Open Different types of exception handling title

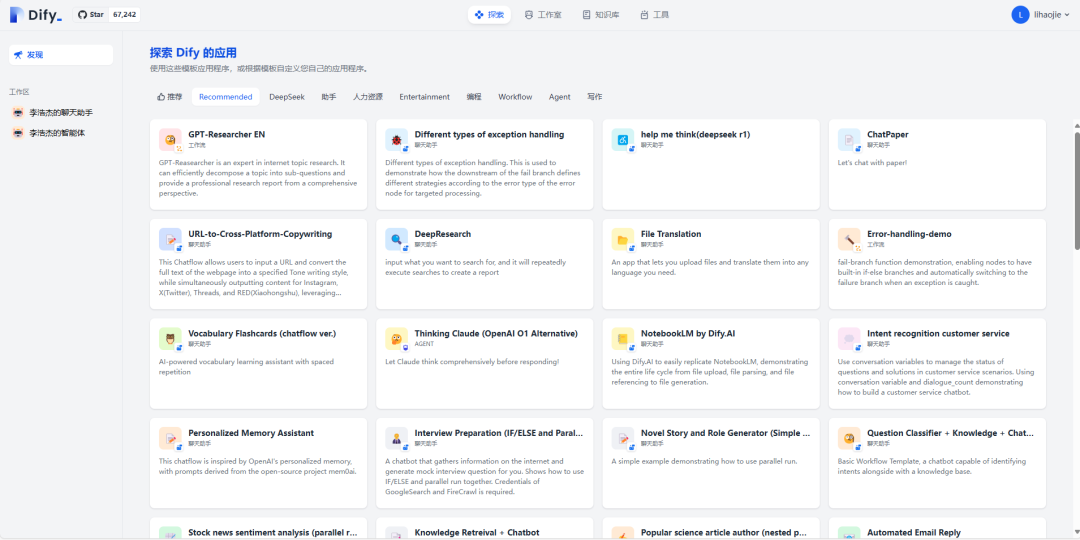tap(489, 135)
